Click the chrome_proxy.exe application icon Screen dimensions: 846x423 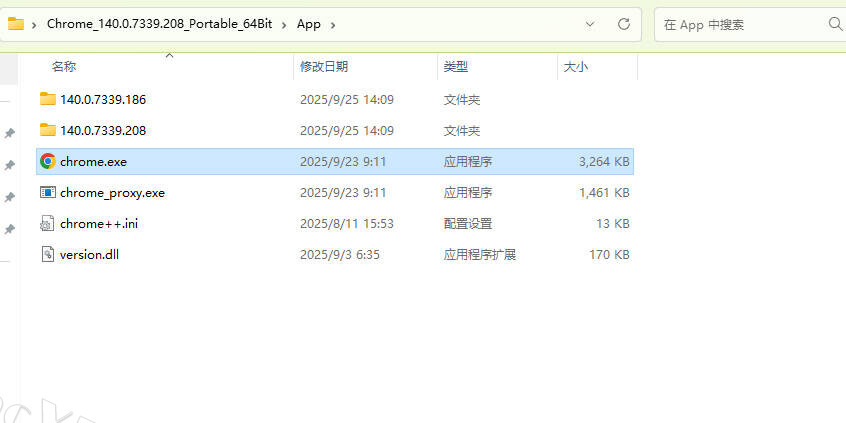[x=47, y=192]
